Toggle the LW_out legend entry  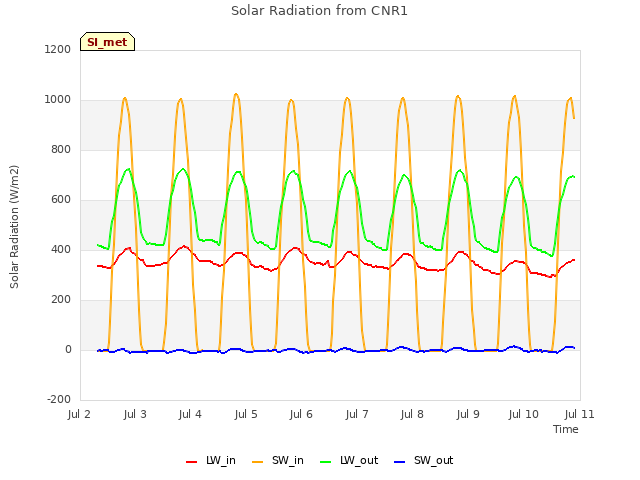click(x=349, y=460)
